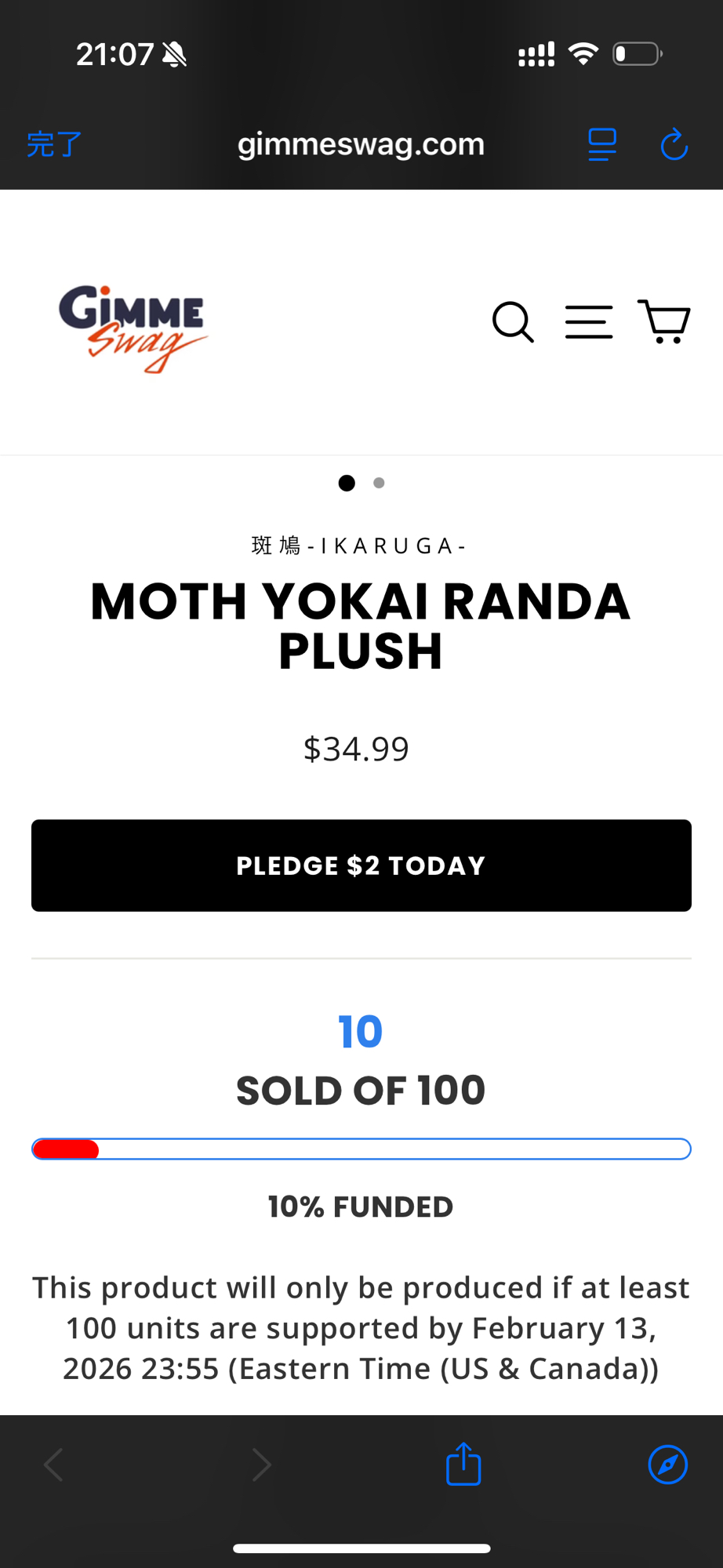Tap the 完了 done button
The image size is (723, 1568).
54,145
